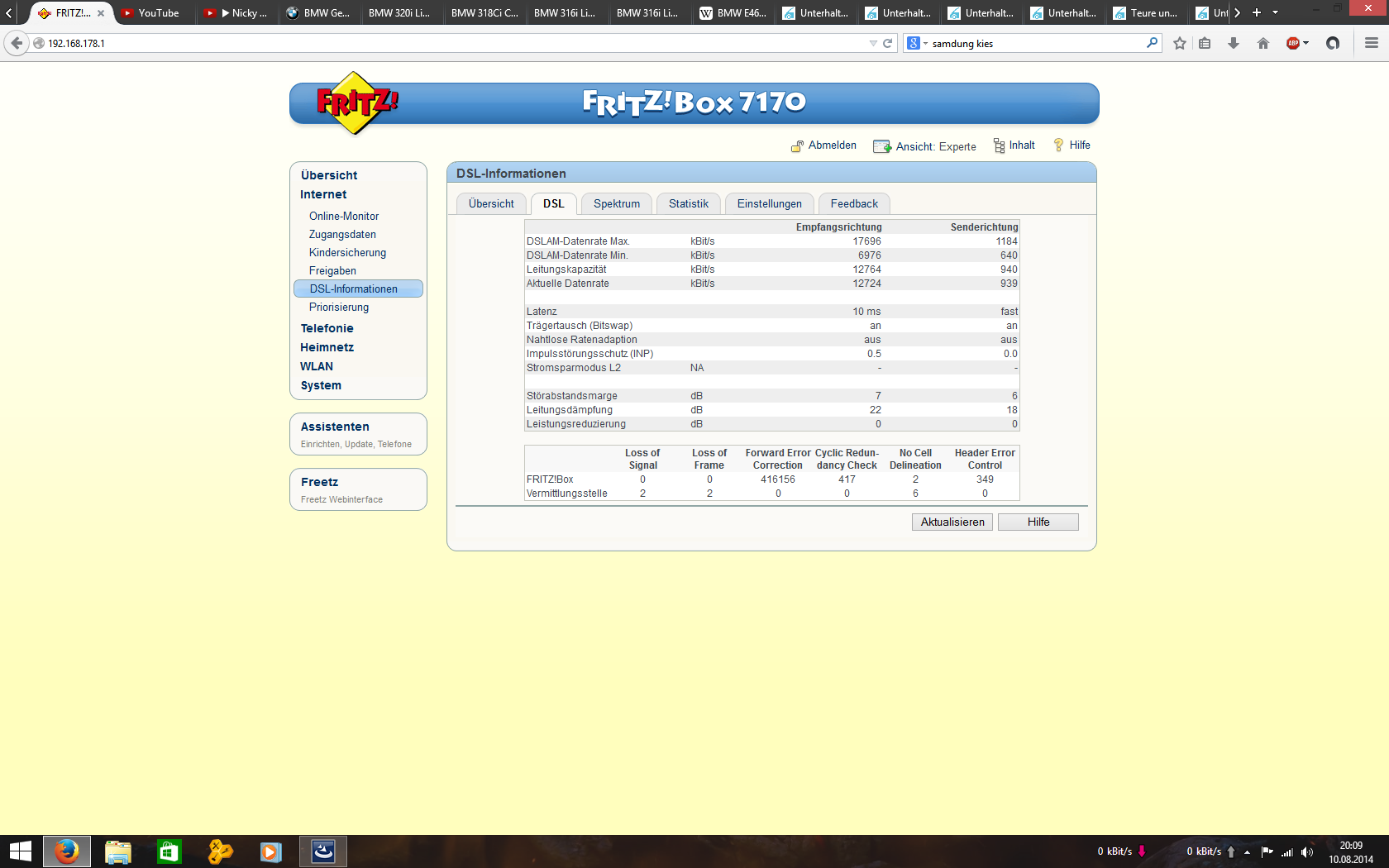
Task: Go to the browser home icon
Action: pos(1263,43)
